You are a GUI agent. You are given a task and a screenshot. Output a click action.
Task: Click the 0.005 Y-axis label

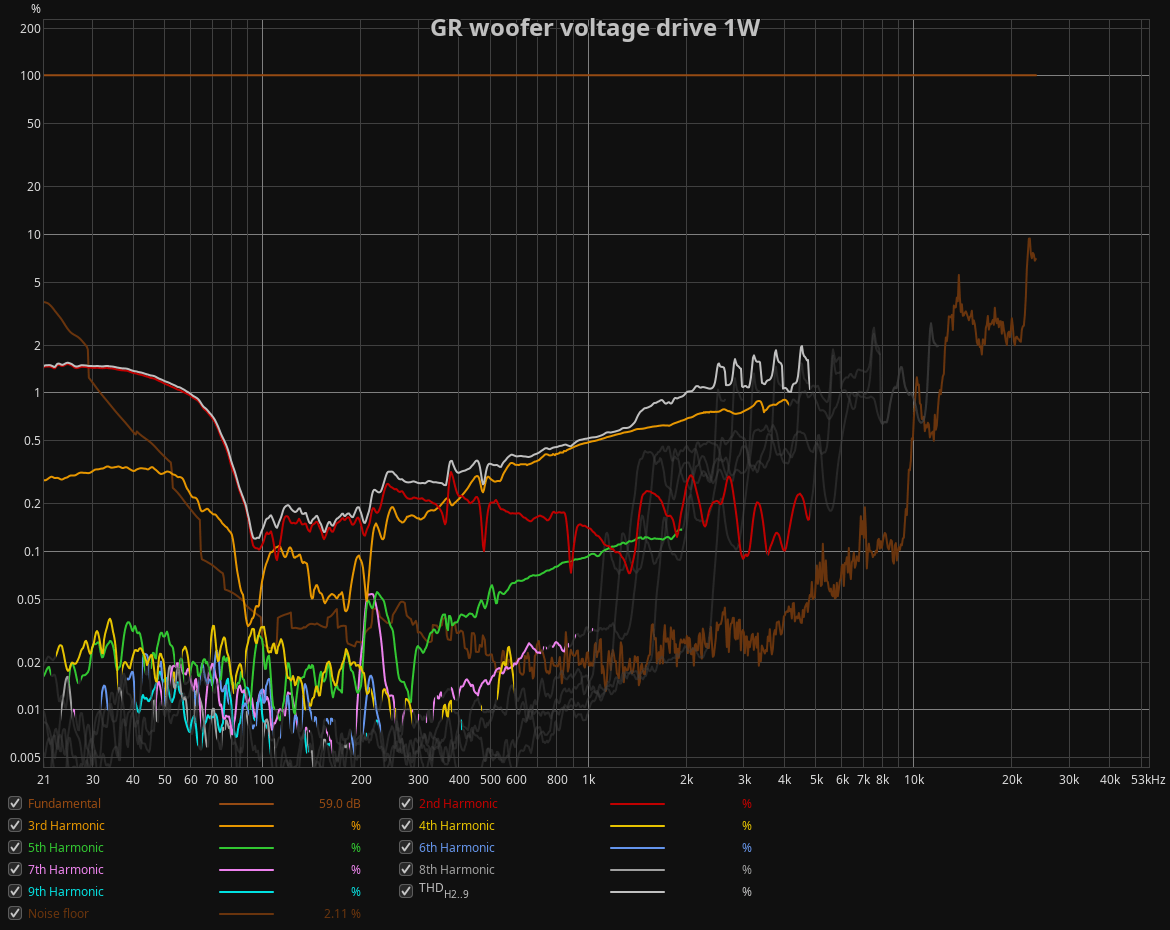point(25,758)
